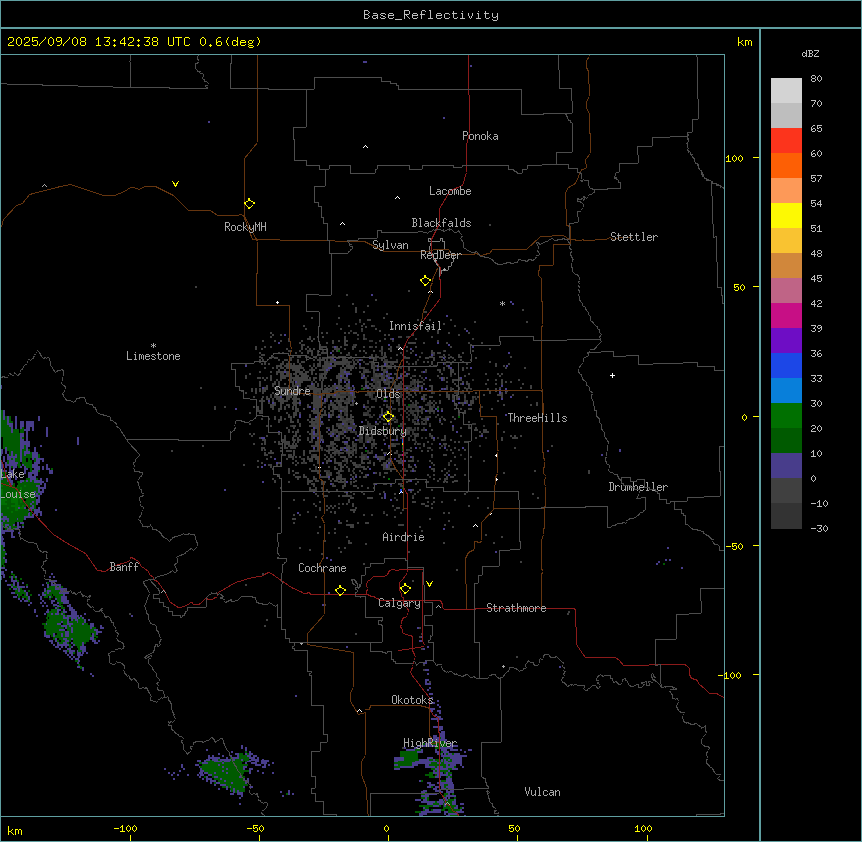The image size is (862, 842).
Task: Pick the magenta legend swatch near 39
Action: tap(786, 315)
